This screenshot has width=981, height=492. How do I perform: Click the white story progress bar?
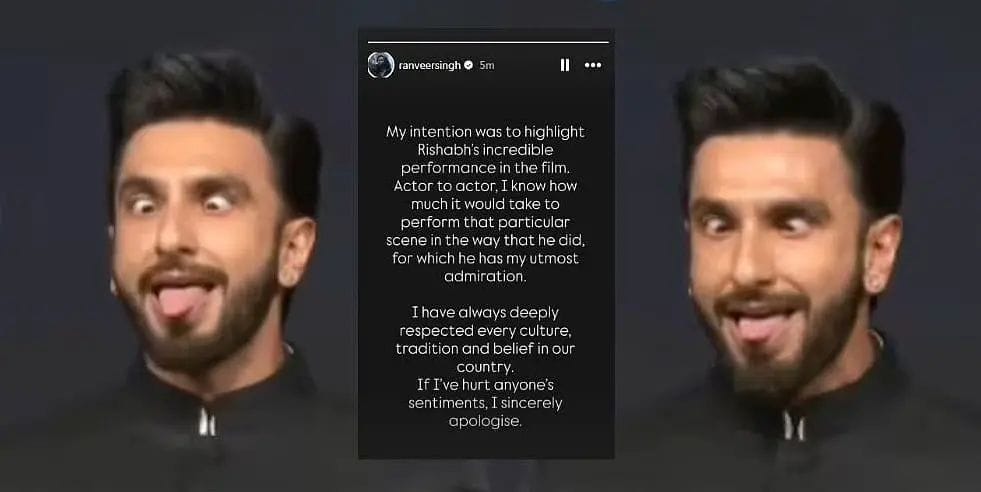488,43
